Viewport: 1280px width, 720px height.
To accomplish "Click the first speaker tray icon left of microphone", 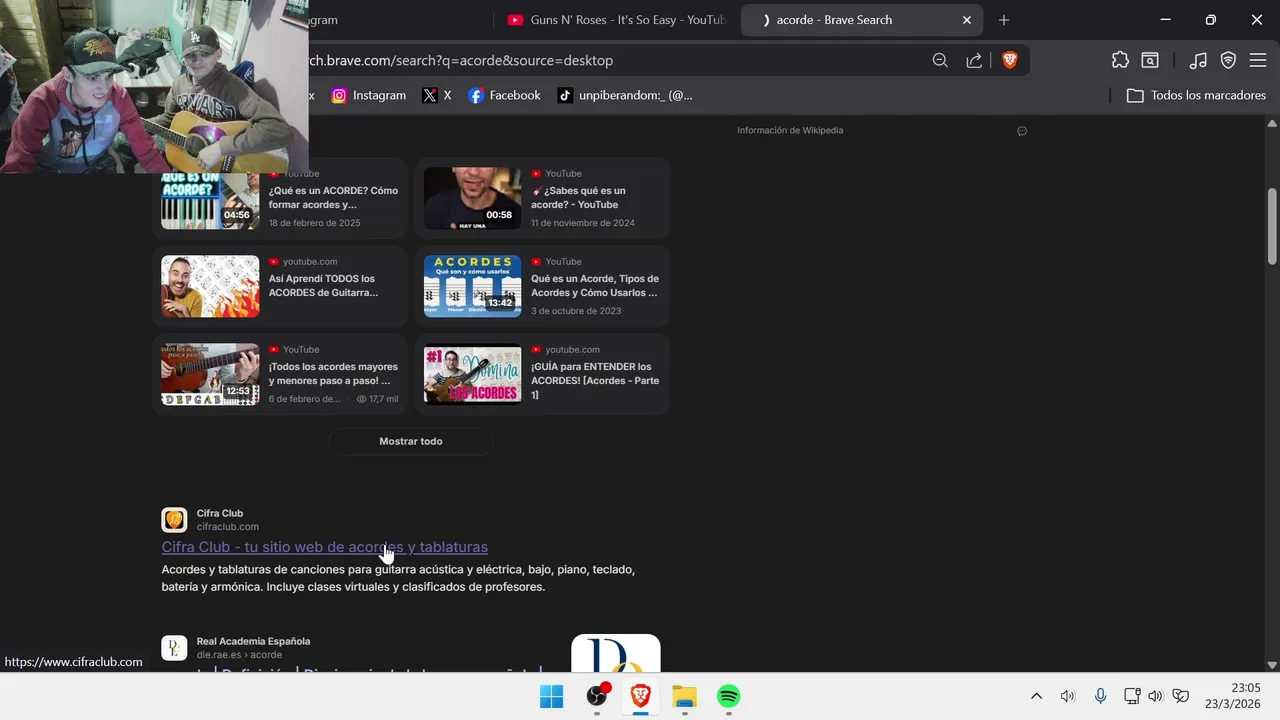I will [x=1067, y=696].
